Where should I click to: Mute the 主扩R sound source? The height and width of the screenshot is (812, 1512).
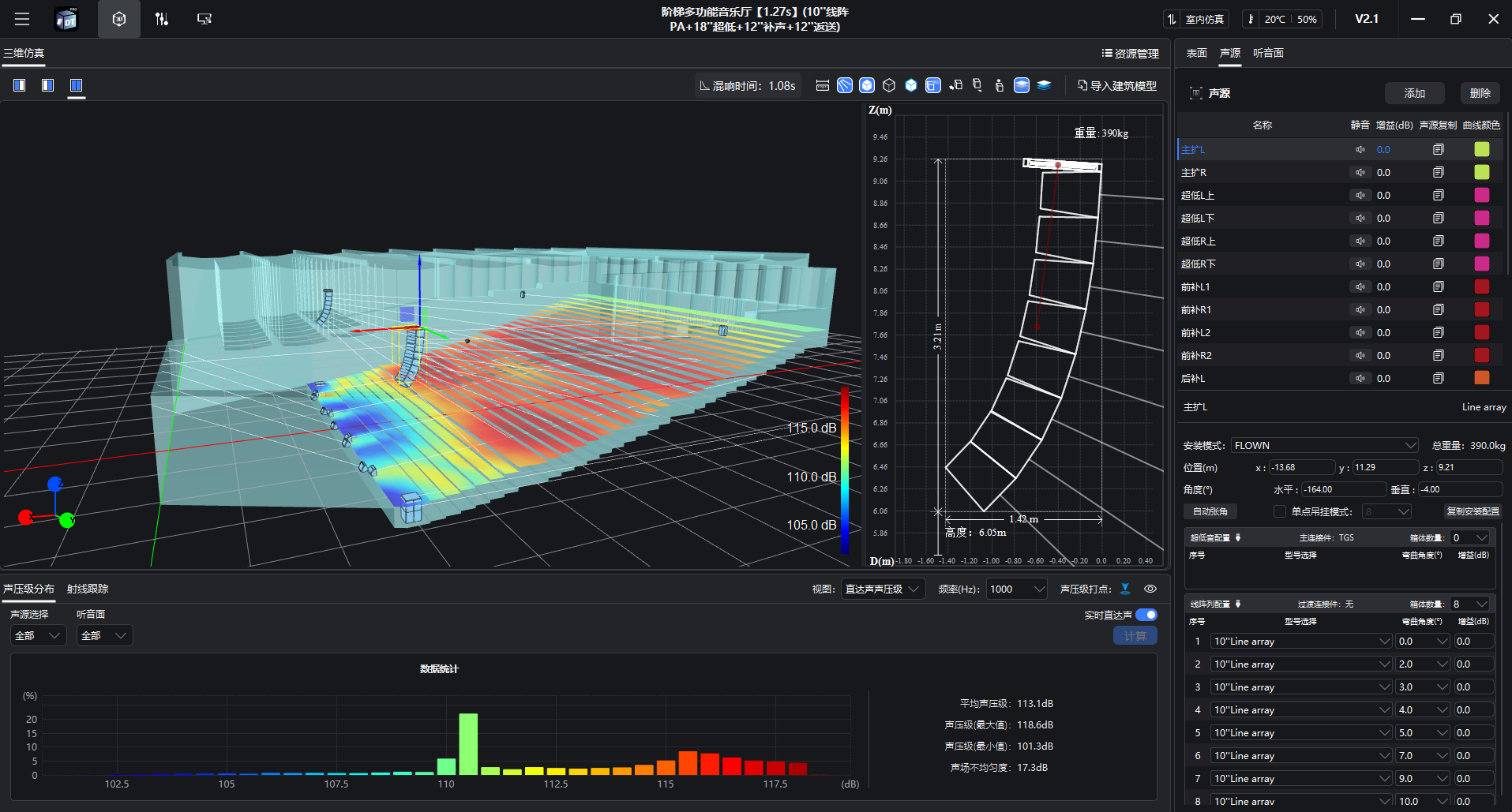click(x=1360, y=172)
